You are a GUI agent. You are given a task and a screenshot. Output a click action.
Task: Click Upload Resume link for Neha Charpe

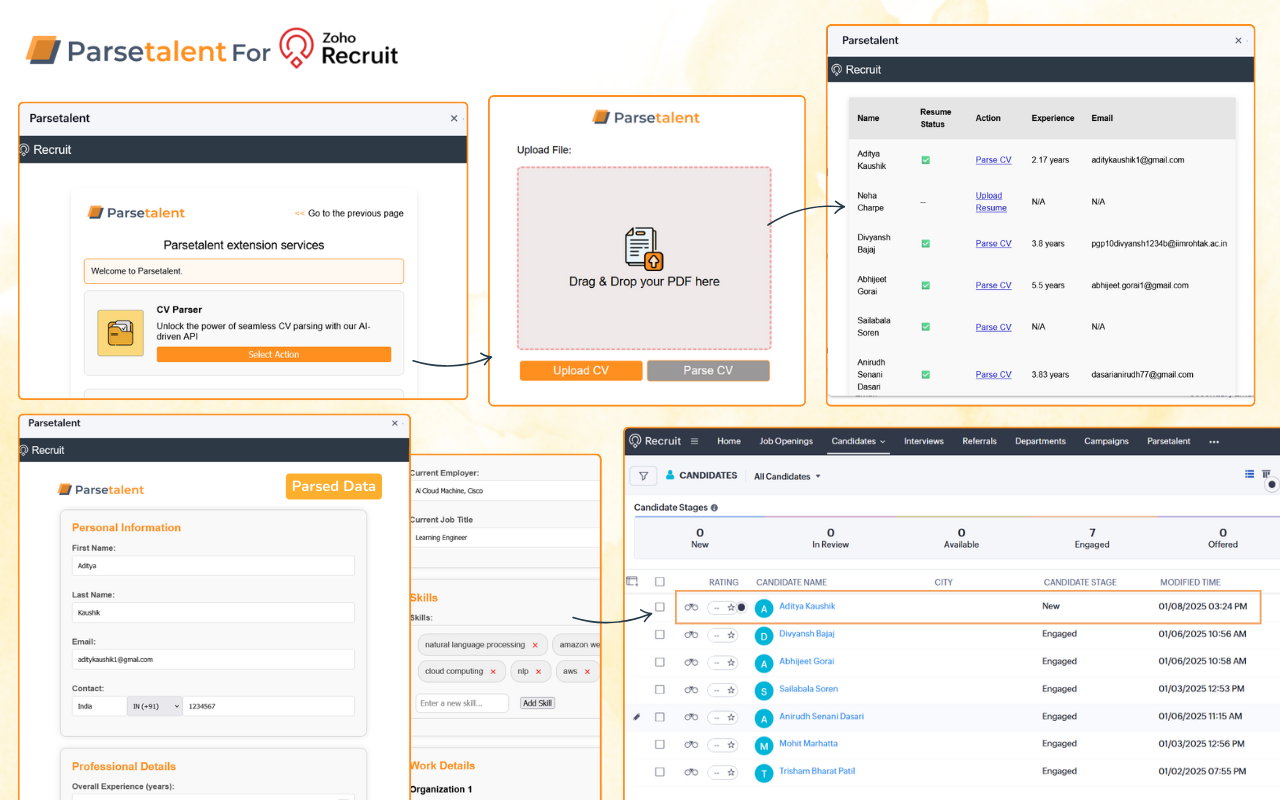point(991,202)
